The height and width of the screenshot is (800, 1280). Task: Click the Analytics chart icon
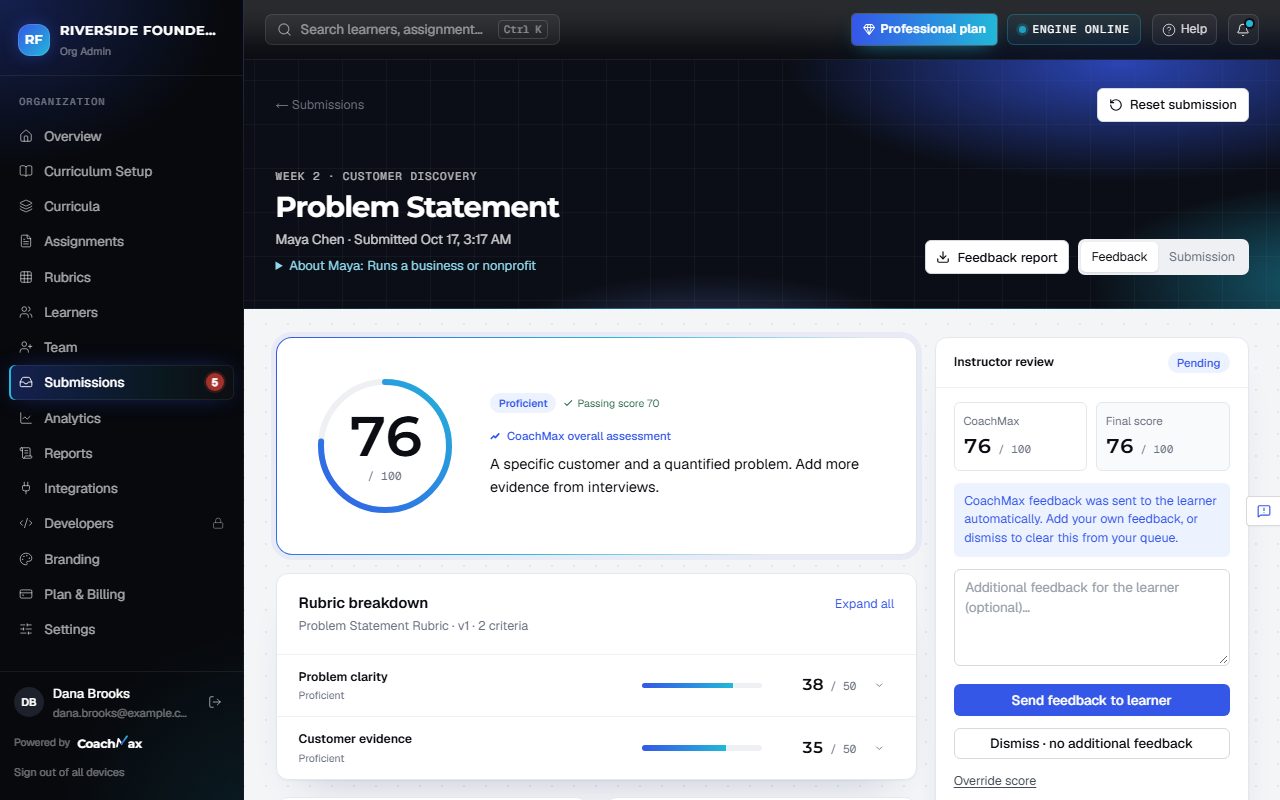point(26,418)
